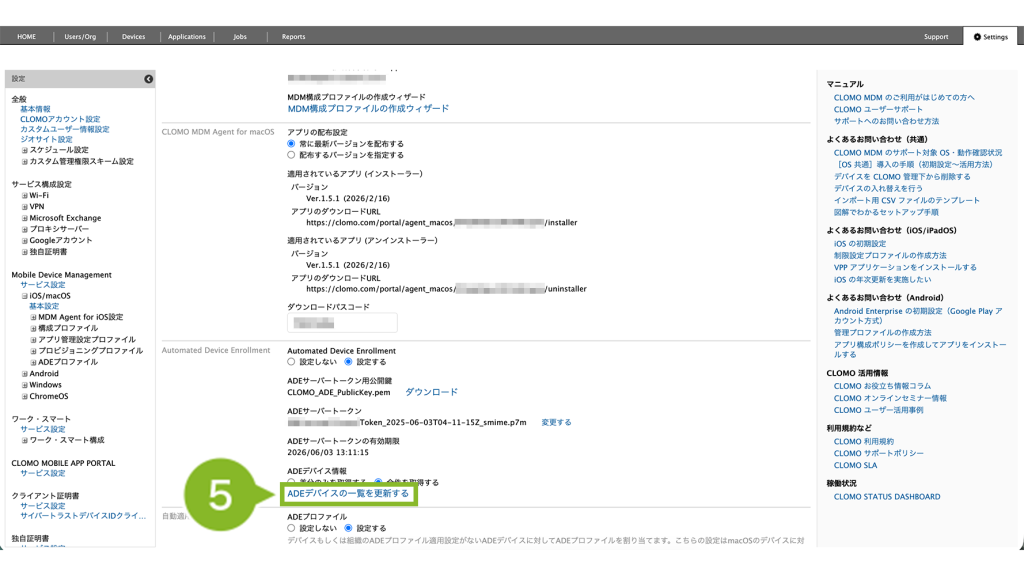Image resolution: width=1024 pixels, height=576 pixels.
Task: Expand the Wi-Fi tree node
Action: coord(24,196)
